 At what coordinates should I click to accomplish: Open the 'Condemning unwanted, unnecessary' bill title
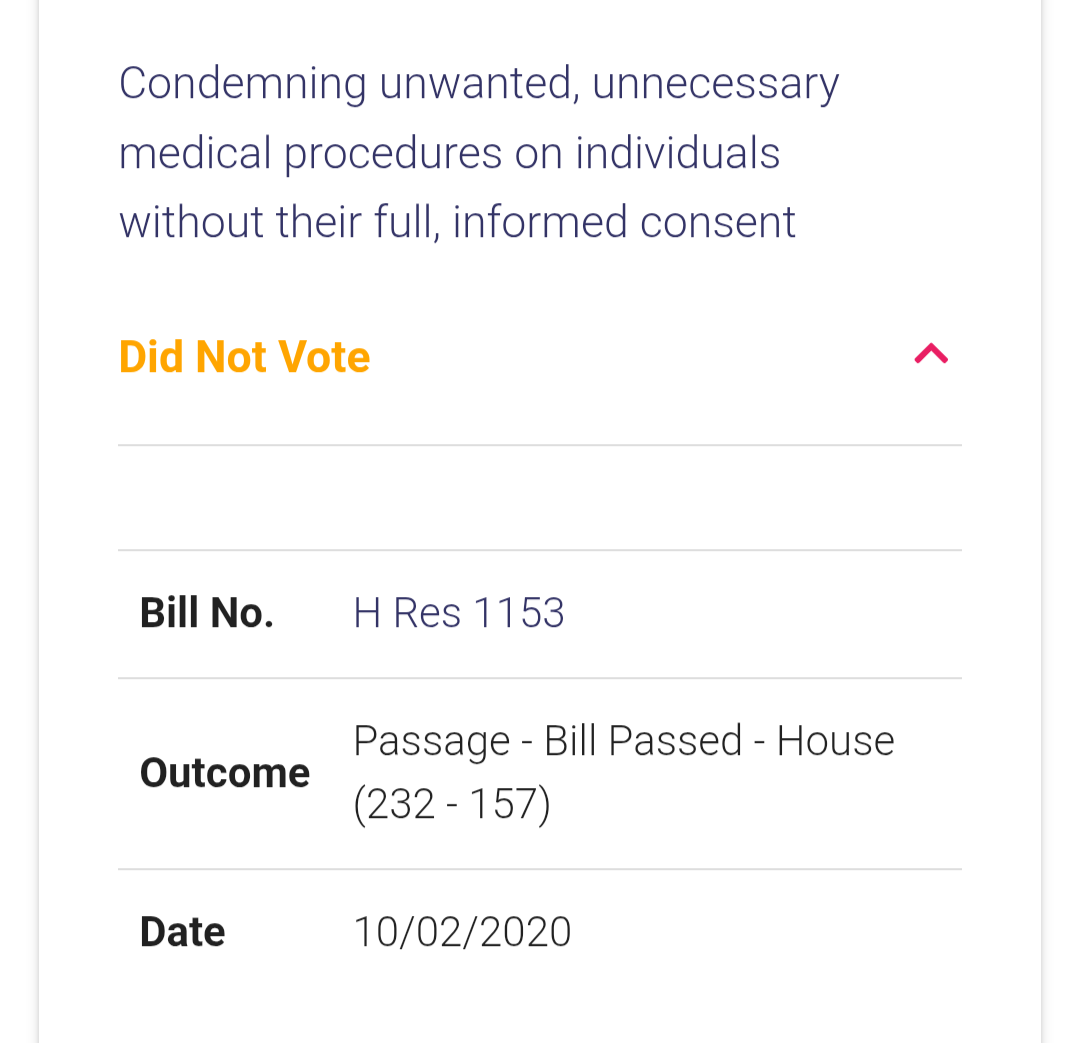pos(478,84)
